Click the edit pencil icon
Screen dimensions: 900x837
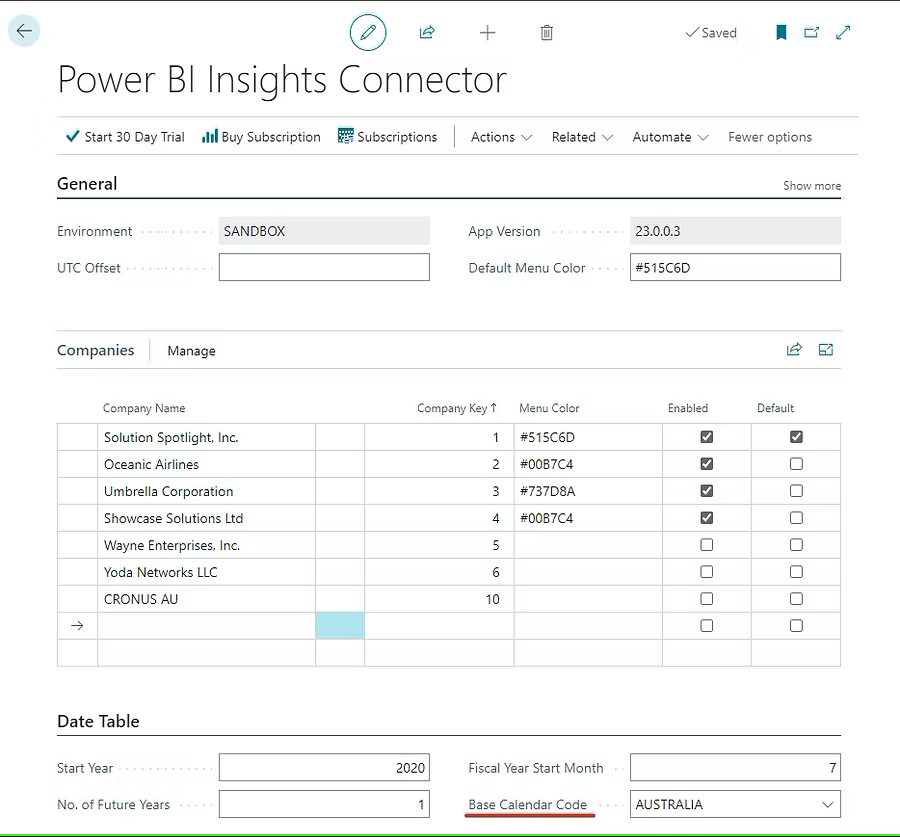pos(368,32)
